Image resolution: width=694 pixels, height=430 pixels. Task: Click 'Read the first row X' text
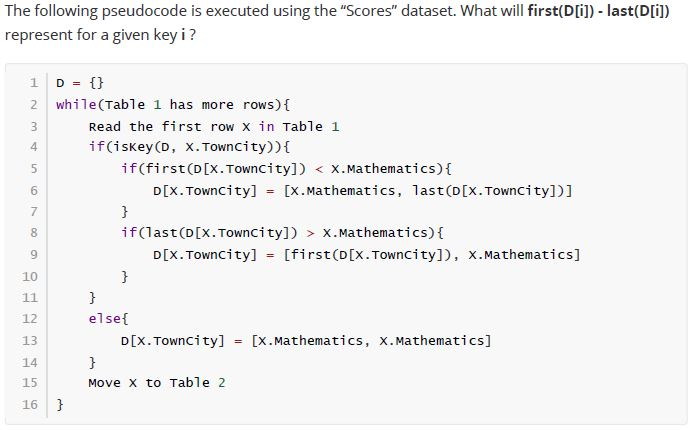(x=170, y=127)
